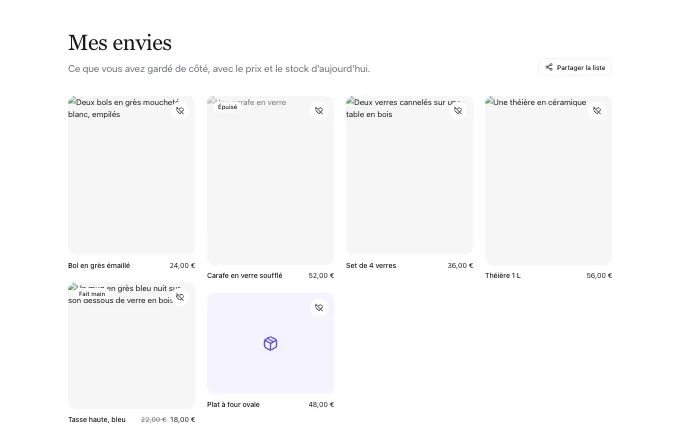Screen dimensions: 680x425
Task: Remove Set de 4 verres from wishlist
Action: click(458, 111)
